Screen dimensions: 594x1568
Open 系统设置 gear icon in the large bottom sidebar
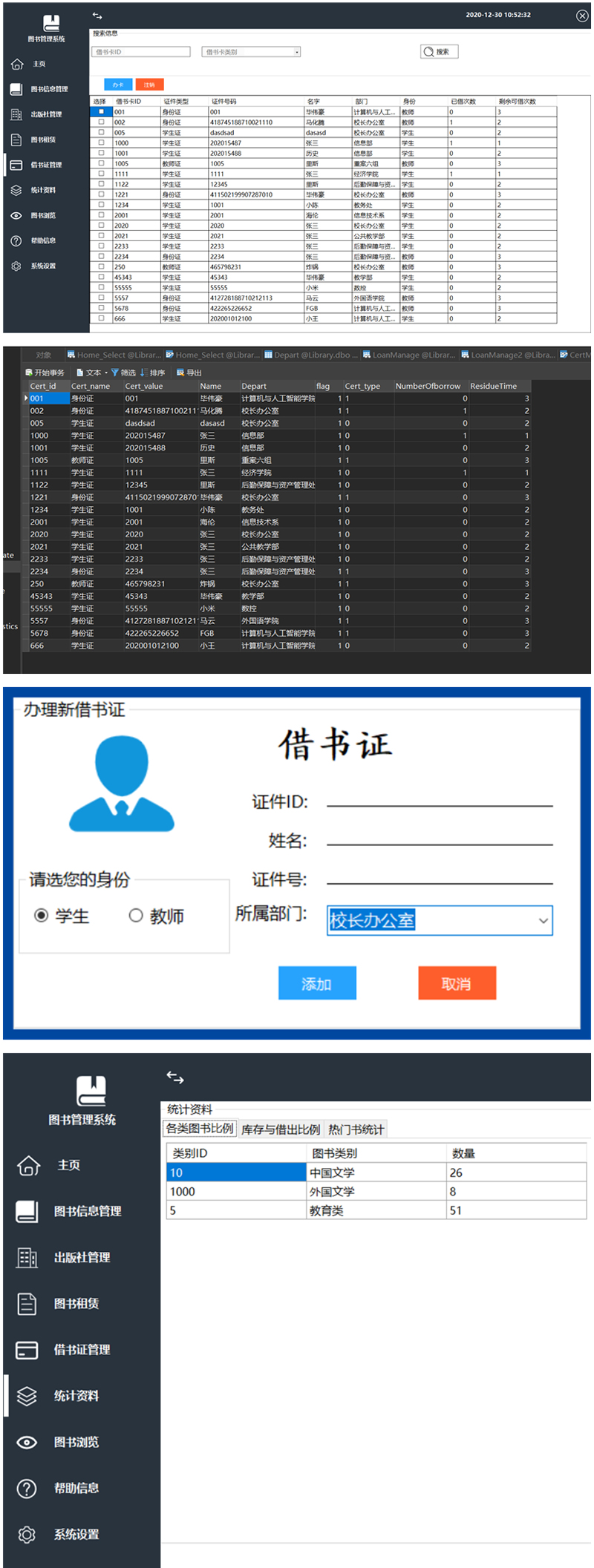pos(27,1535)
